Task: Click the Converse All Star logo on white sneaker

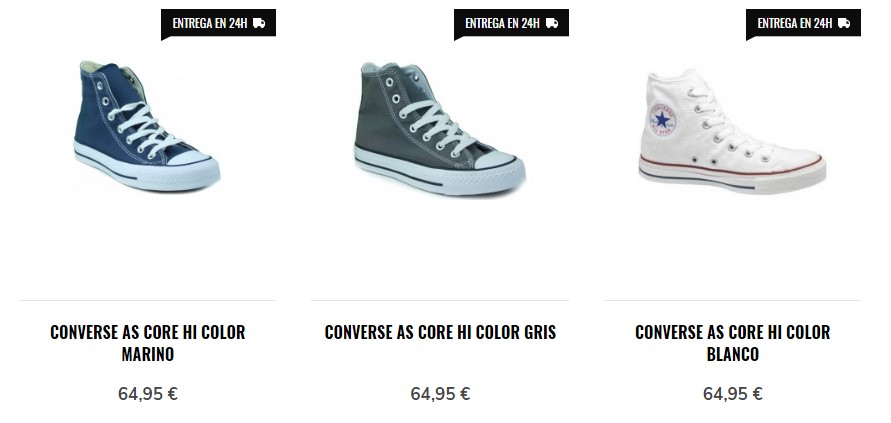Action: click(x=663, y=119)
